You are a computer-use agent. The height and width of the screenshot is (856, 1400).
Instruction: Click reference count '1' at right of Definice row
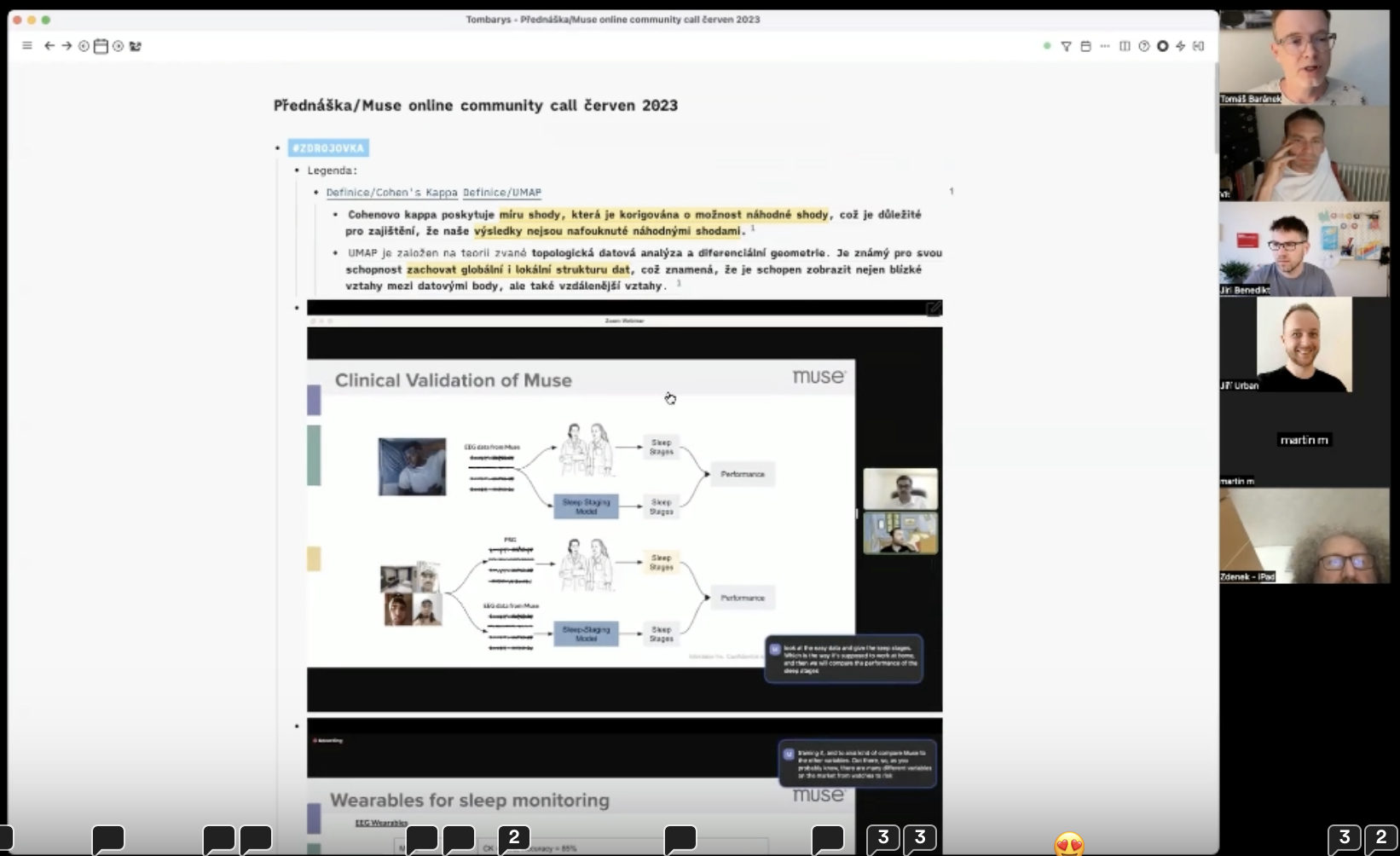click(x=952, y=192)
